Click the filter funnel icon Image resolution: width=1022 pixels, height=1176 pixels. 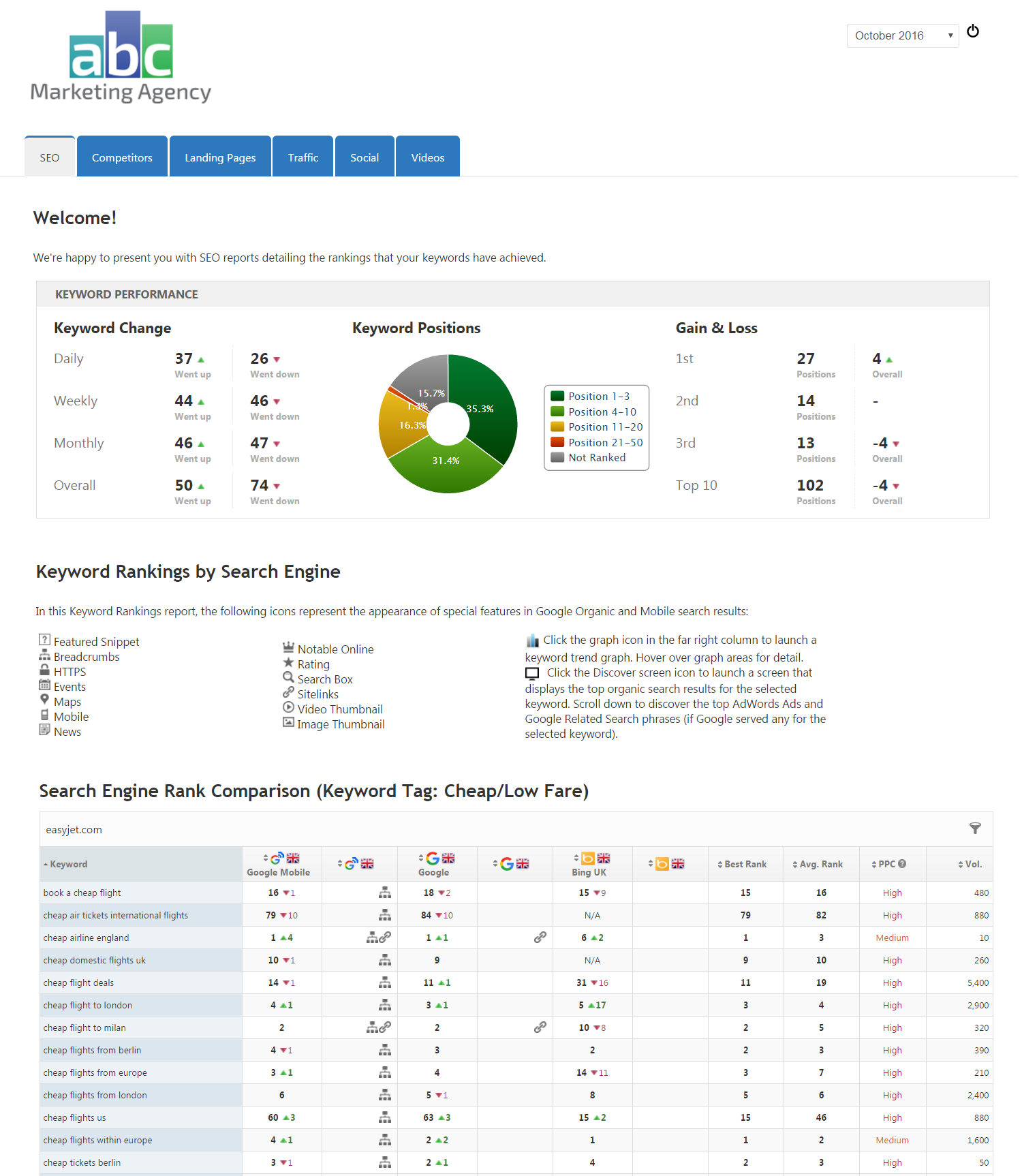(975, 829)
